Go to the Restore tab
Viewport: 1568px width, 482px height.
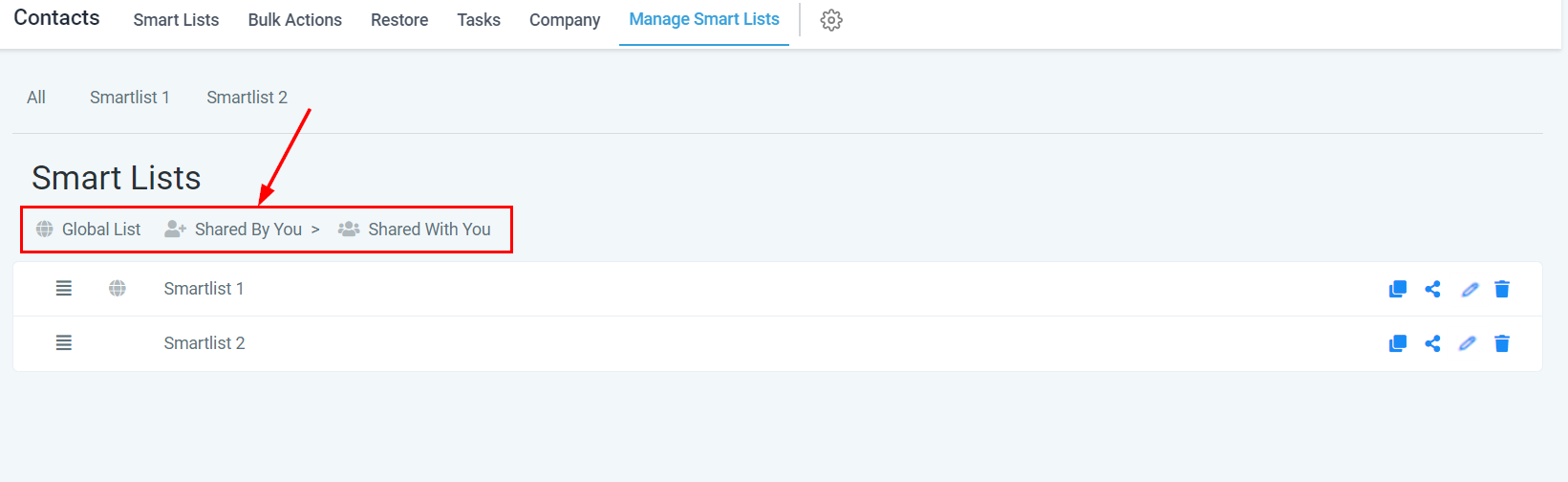pos(399,20)
